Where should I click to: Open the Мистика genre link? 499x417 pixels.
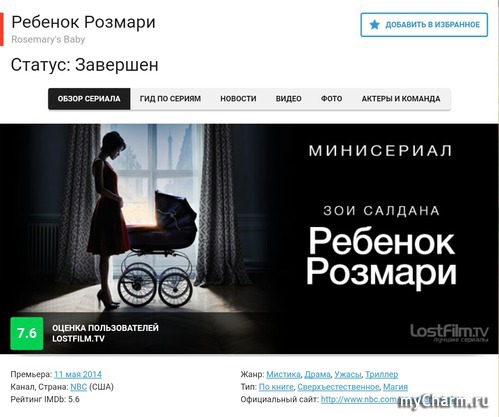tap(283, 374)
